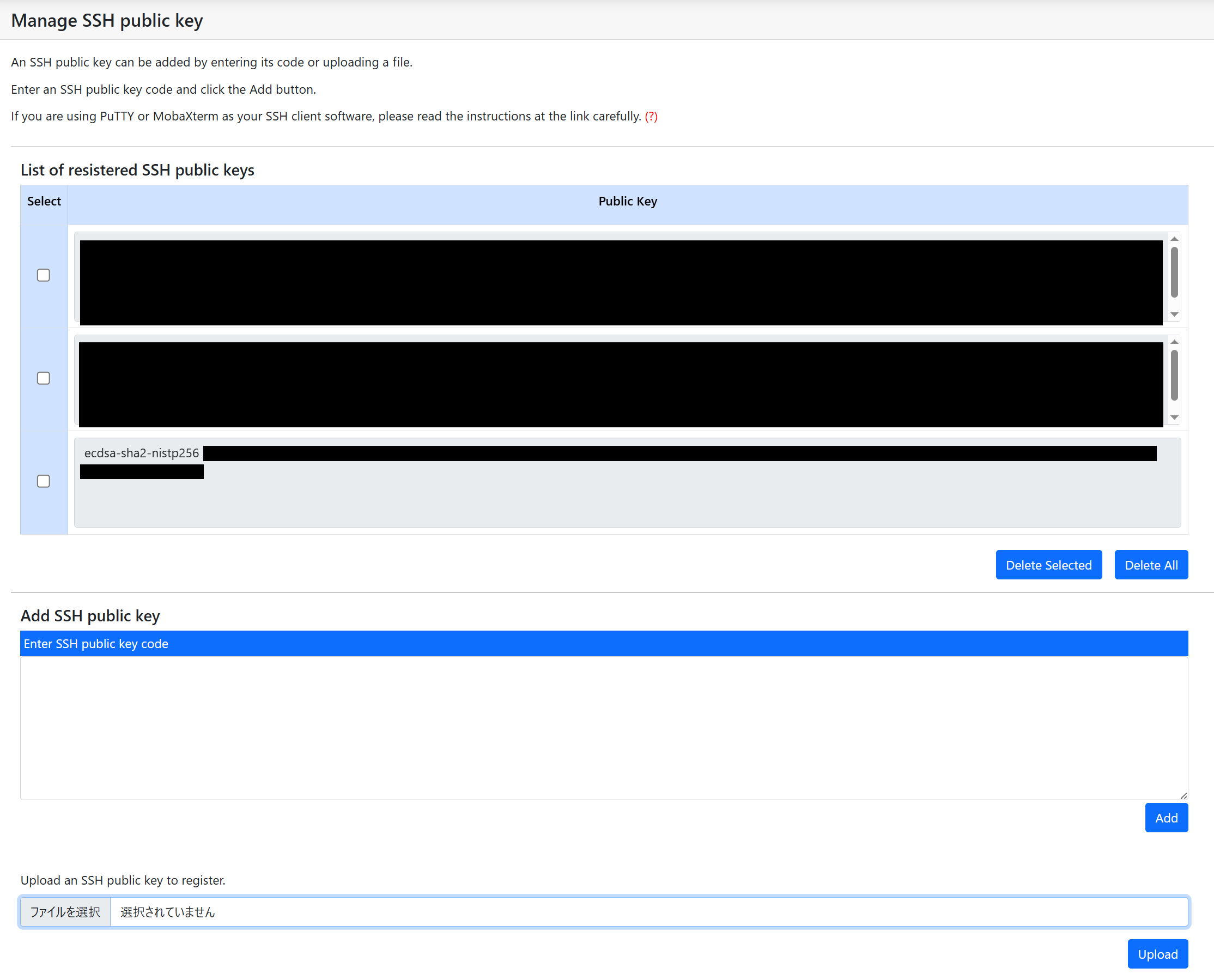The image size is (1214, 980).
Task: Click the Public Key column header
Action: click(628, 202)
